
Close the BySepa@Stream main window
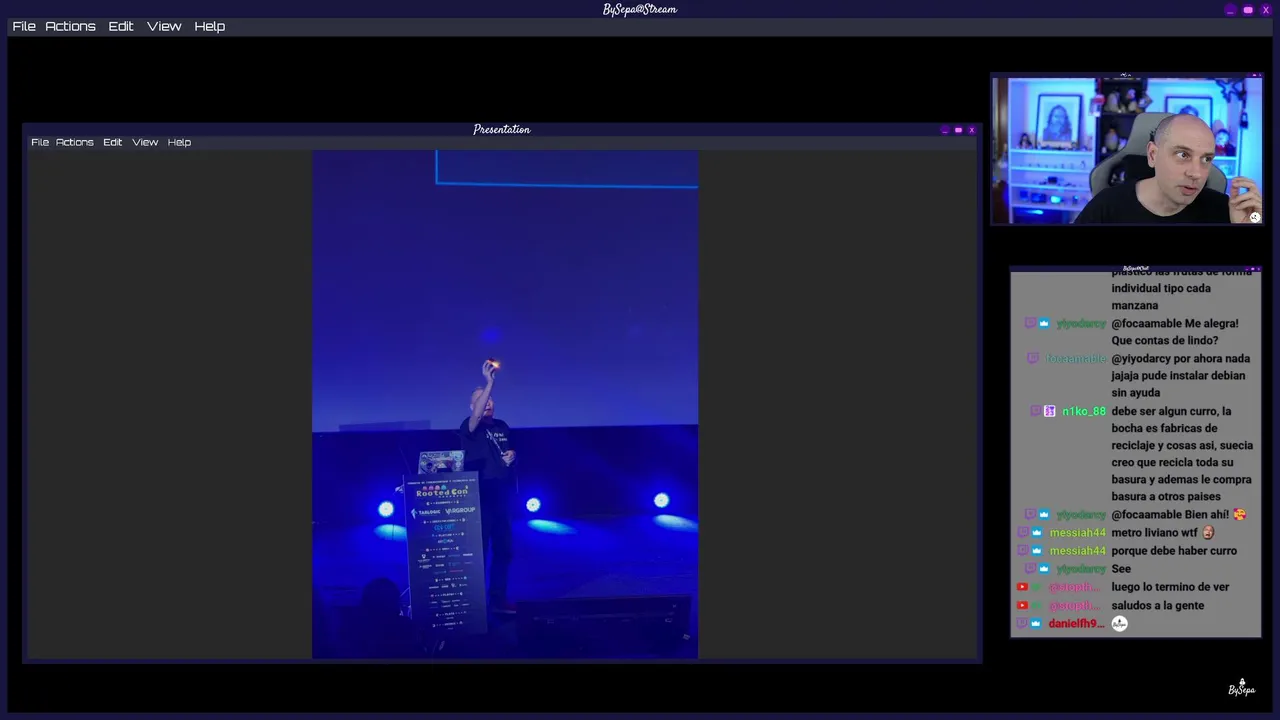(x=1265, y=10)
